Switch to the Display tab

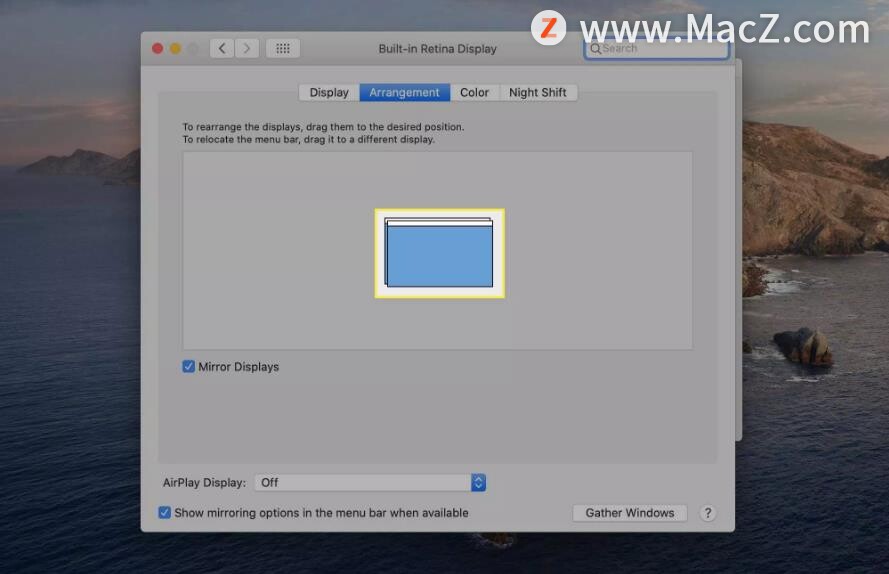click(329, 92)
